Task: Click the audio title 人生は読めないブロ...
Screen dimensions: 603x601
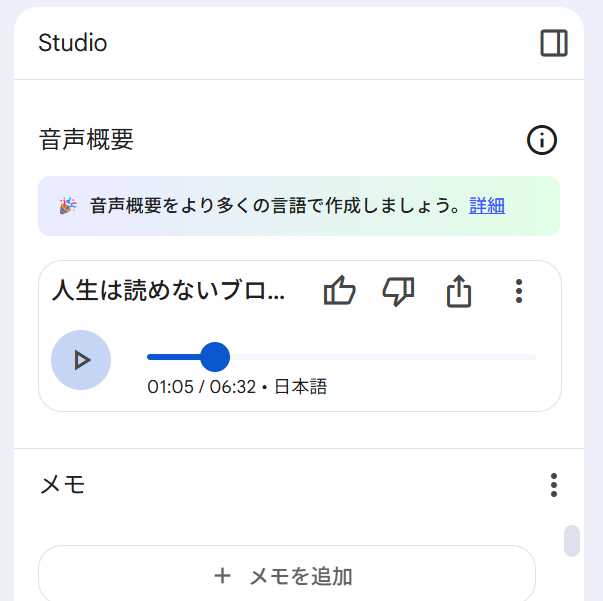Action: pos(168,290)
